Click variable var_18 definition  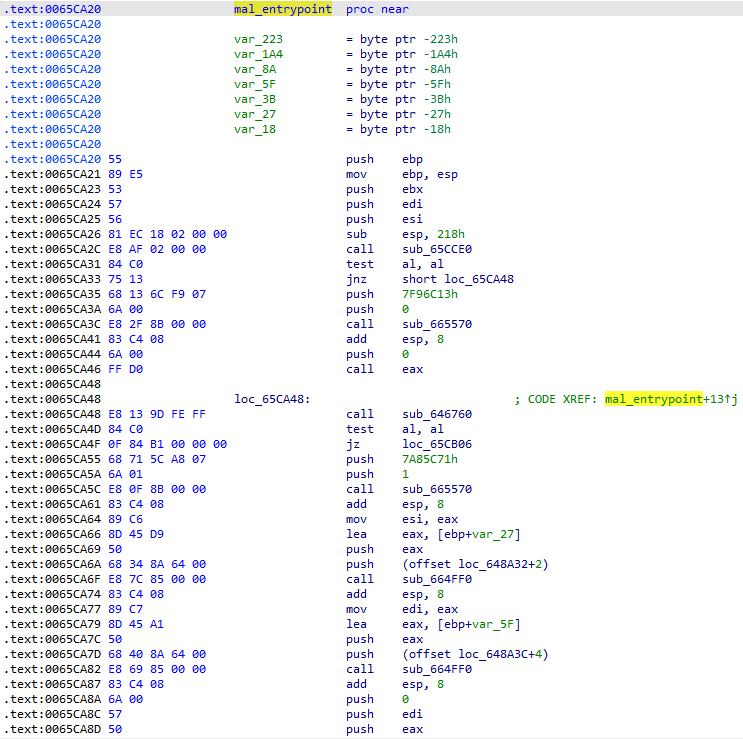255,129
